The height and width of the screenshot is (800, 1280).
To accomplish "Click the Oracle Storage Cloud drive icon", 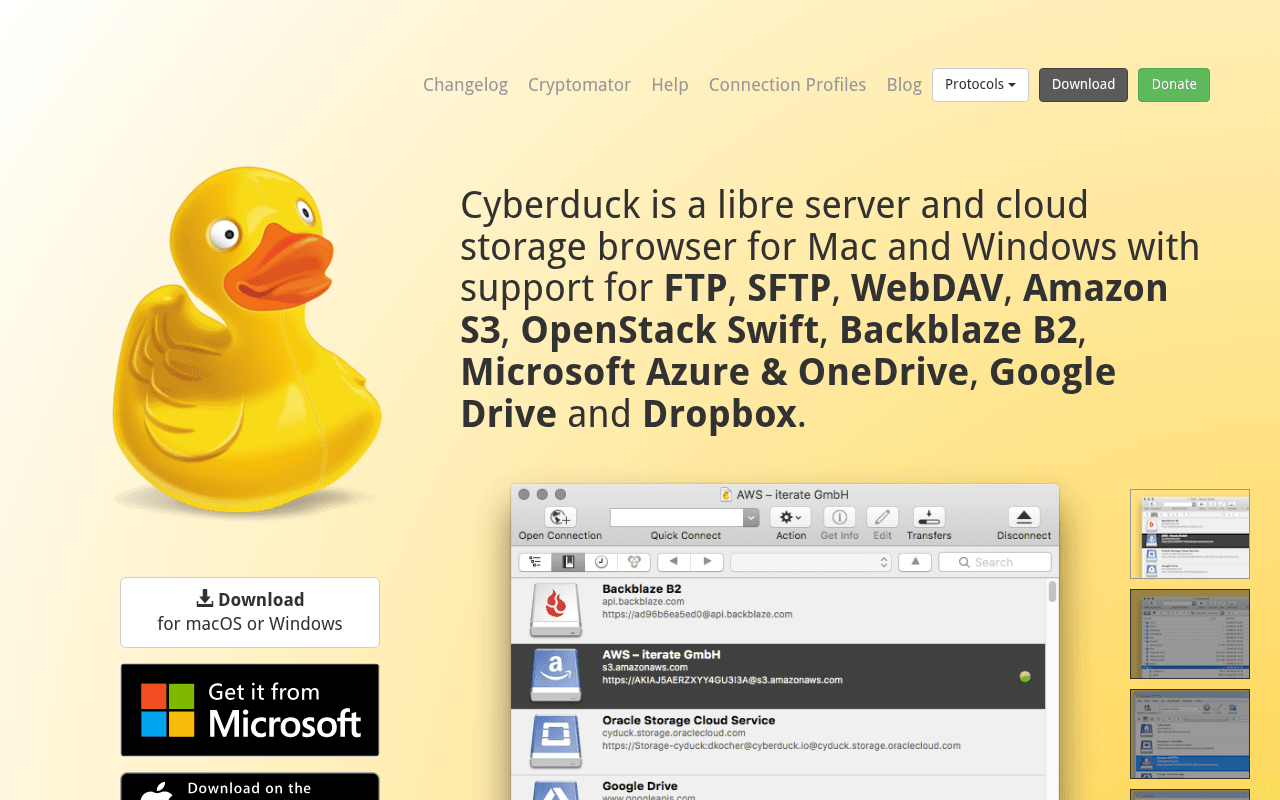I will pyautogui.click(x=555, y=742).
